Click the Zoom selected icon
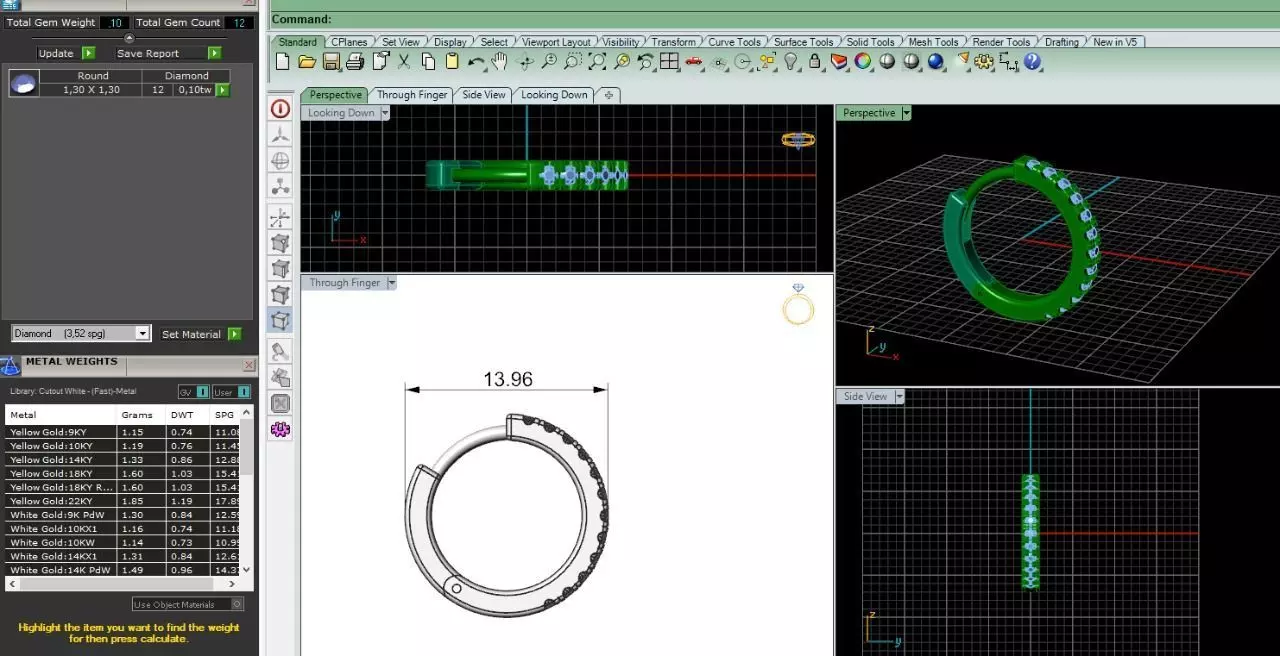Screen dimensions: 1280x656 622,62
